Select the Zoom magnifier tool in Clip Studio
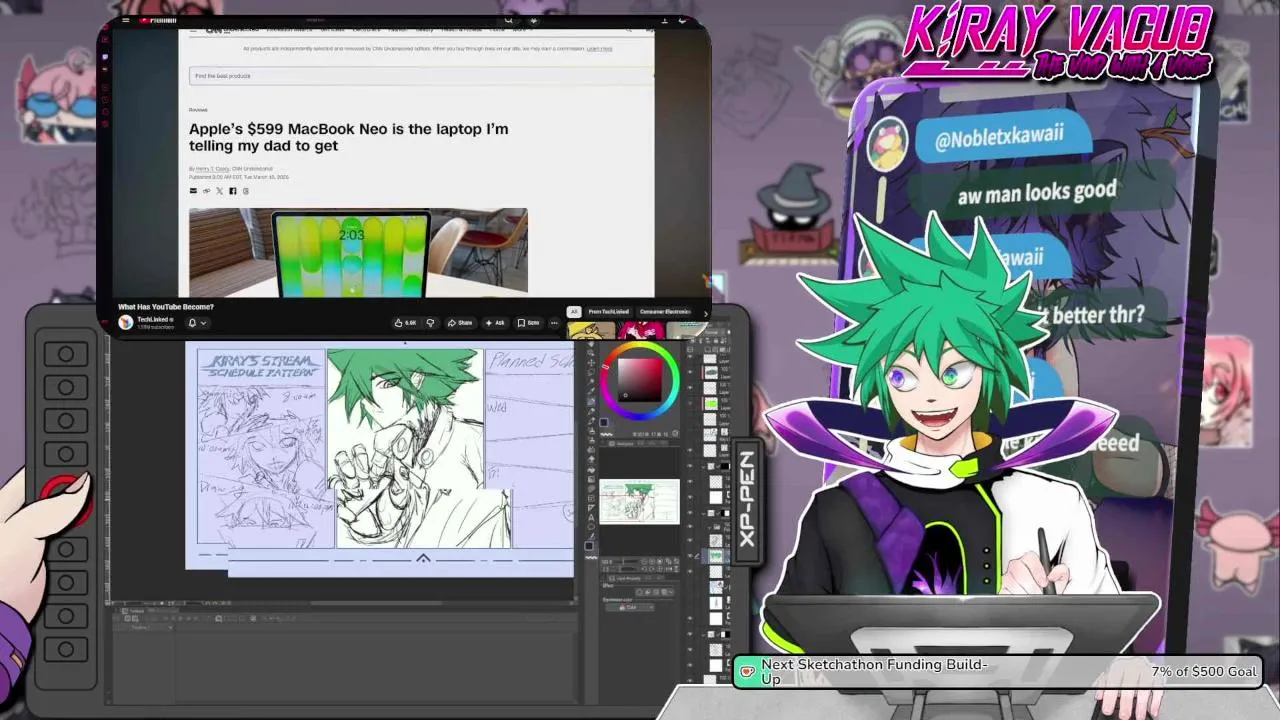This screenshot has height=720, width=1280. coord(590,352)
